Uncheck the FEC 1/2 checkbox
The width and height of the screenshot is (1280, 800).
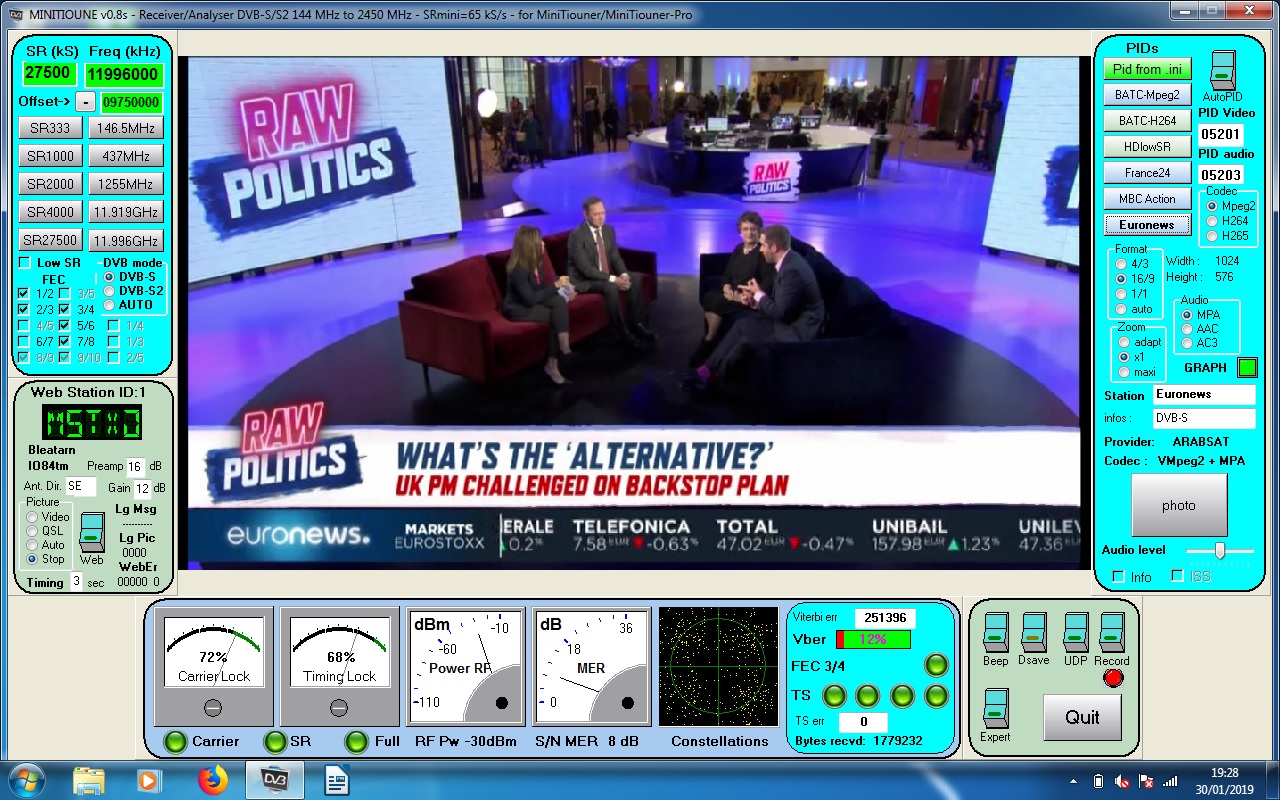pos(24,293)
